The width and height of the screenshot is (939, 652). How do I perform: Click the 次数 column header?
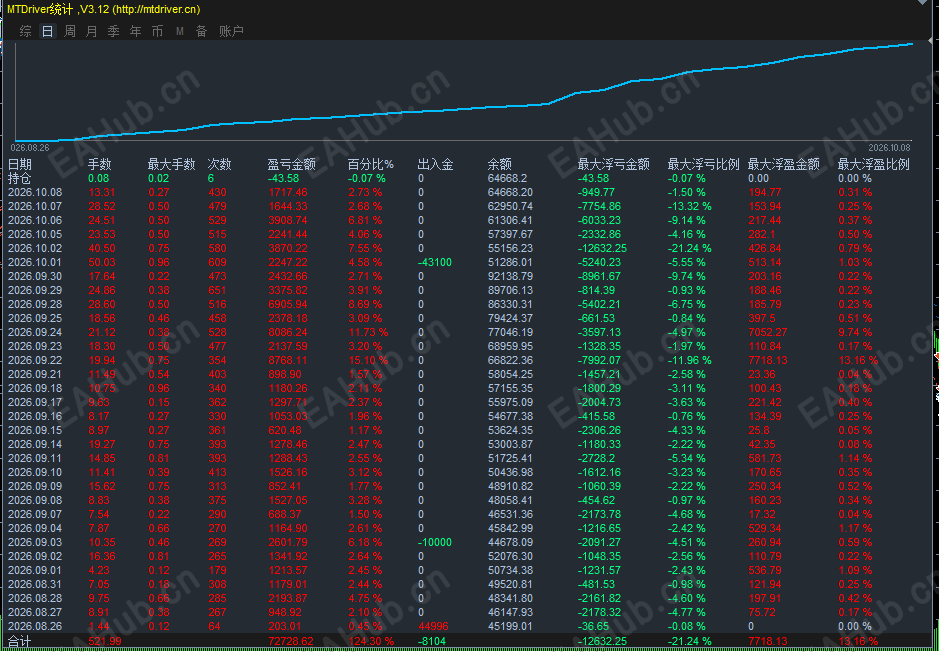click(x=219, y=165)
